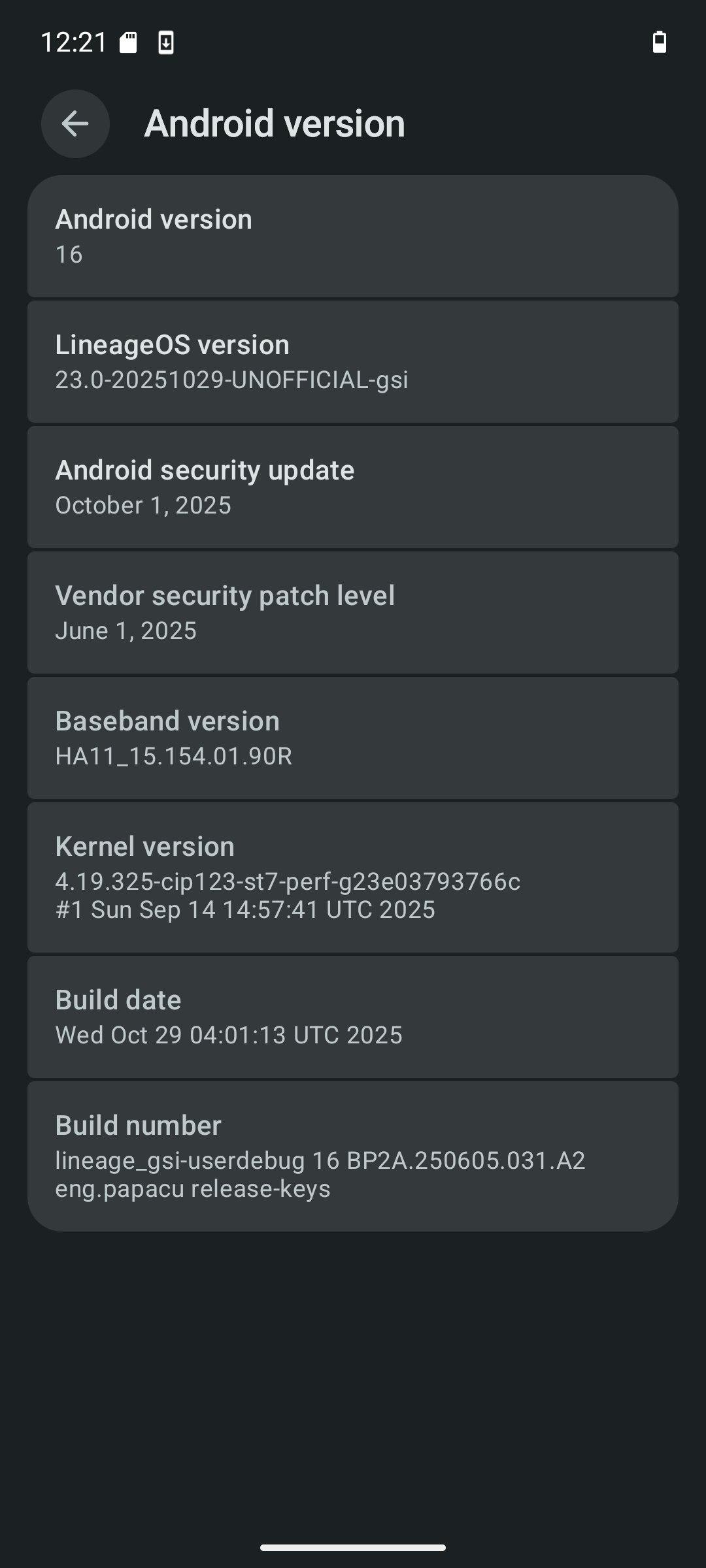This screenshot has height=1568, width=706.
Task: Tap the 23.0-20251029-UNOFFICIAL-gsi text
Action: coord(231,380)
